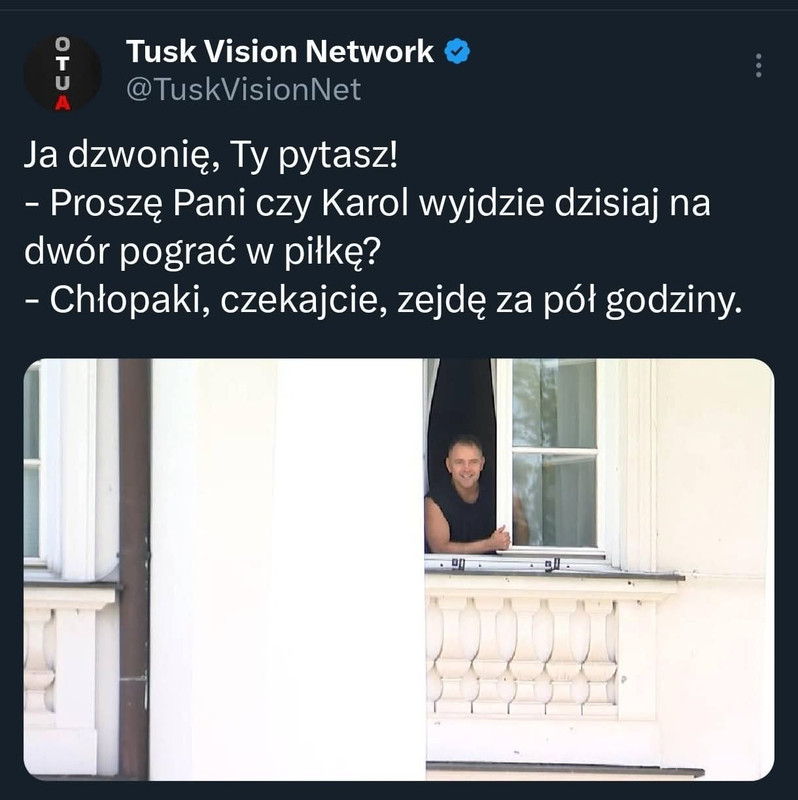Click the blue verified badge
The width and height of the screenshot is (798, 800).
[x=457, y=51]
